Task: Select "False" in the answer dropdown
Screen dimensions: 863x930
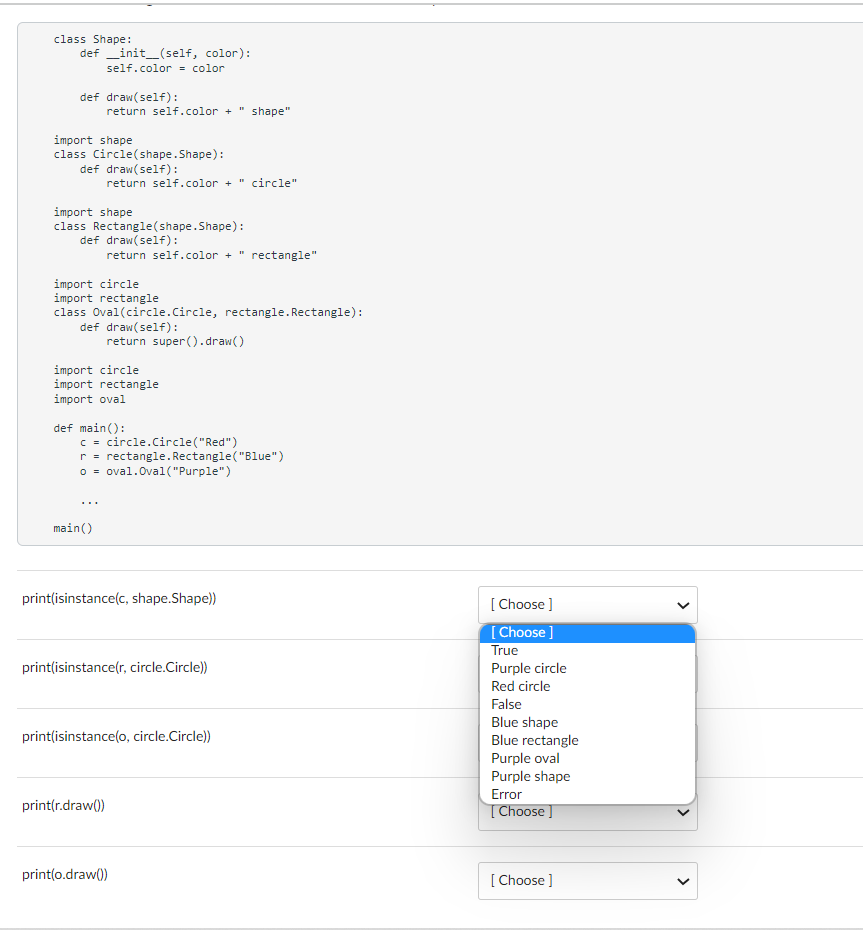Action: click(505, 704)
